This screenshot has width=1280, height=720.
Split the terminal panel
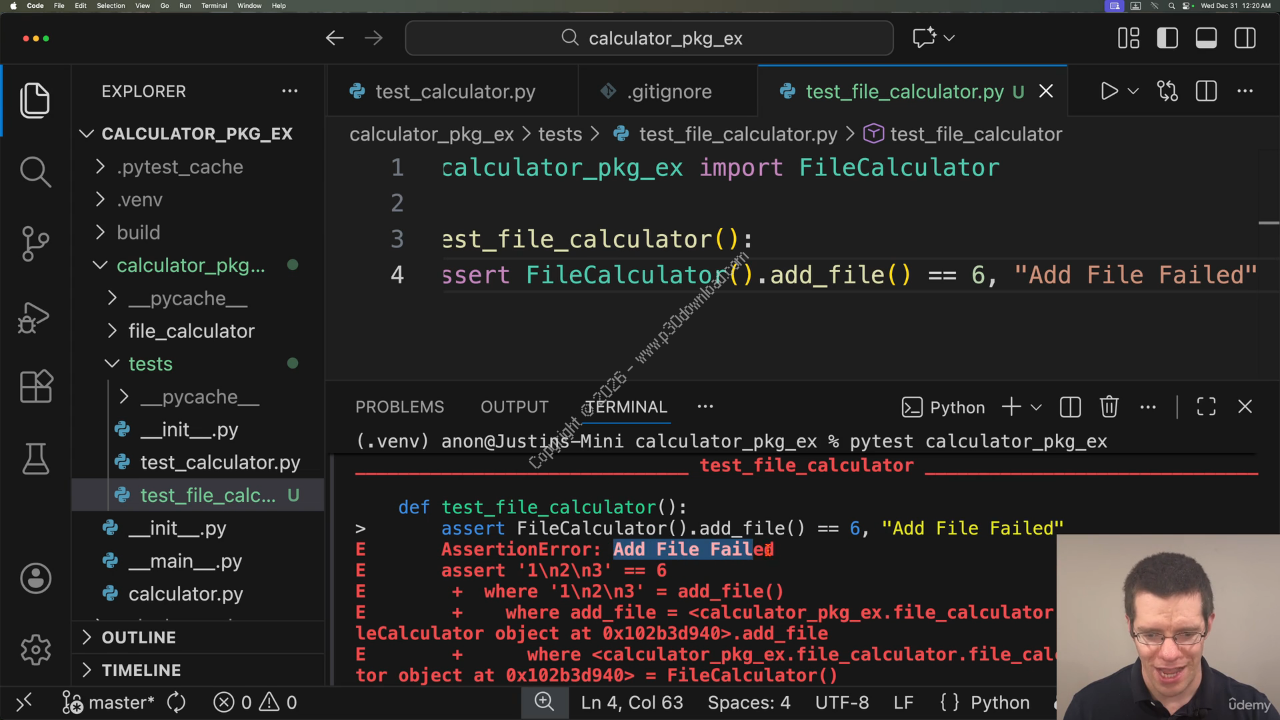click(1070, 407)
